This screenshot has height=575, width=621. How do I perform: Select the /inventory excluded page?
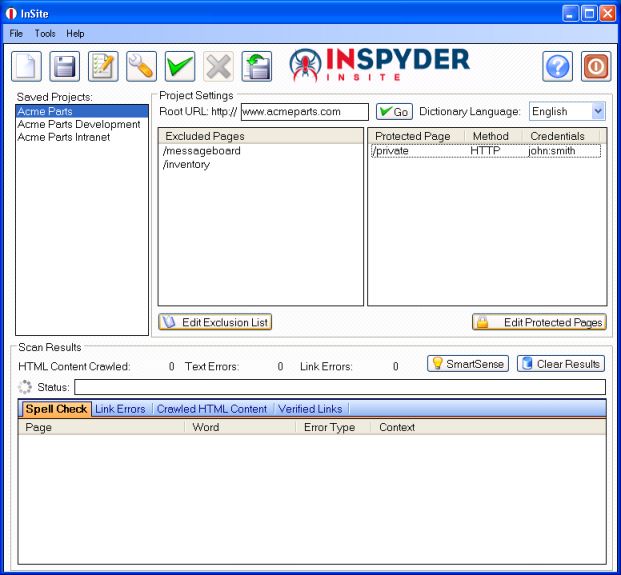click(x=186, y=164)
